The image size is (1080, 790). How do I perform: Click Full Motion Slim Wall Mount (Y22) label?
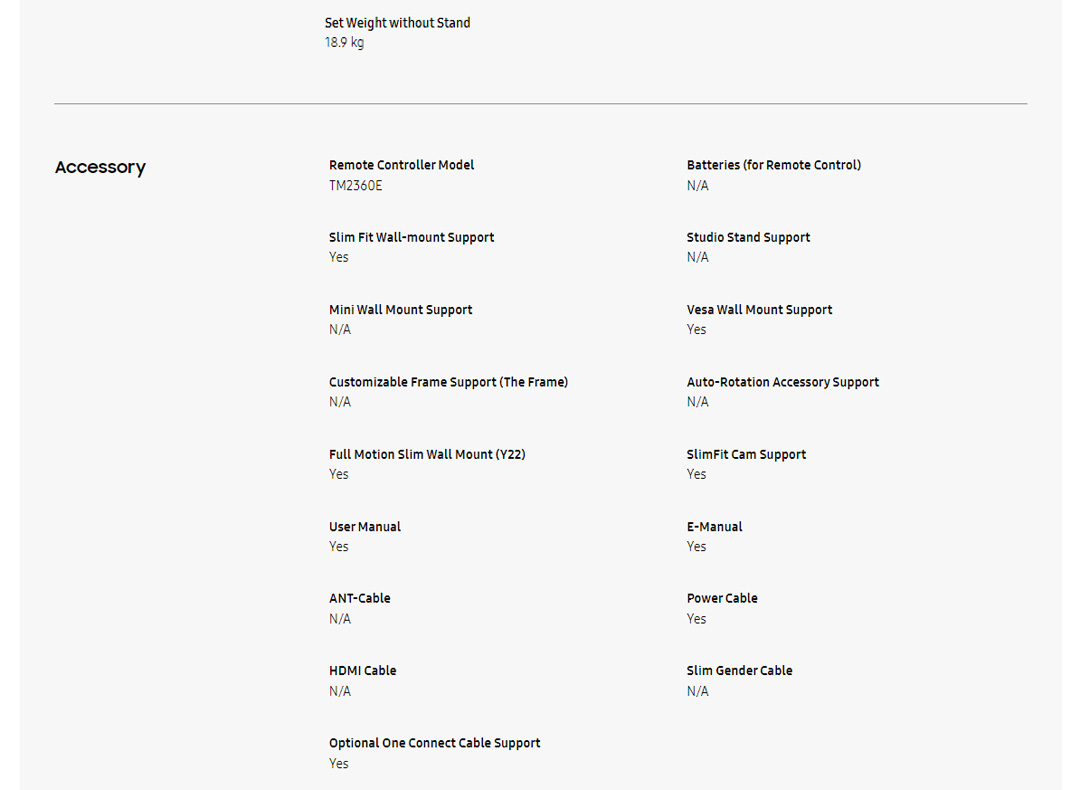coord(427,454)
